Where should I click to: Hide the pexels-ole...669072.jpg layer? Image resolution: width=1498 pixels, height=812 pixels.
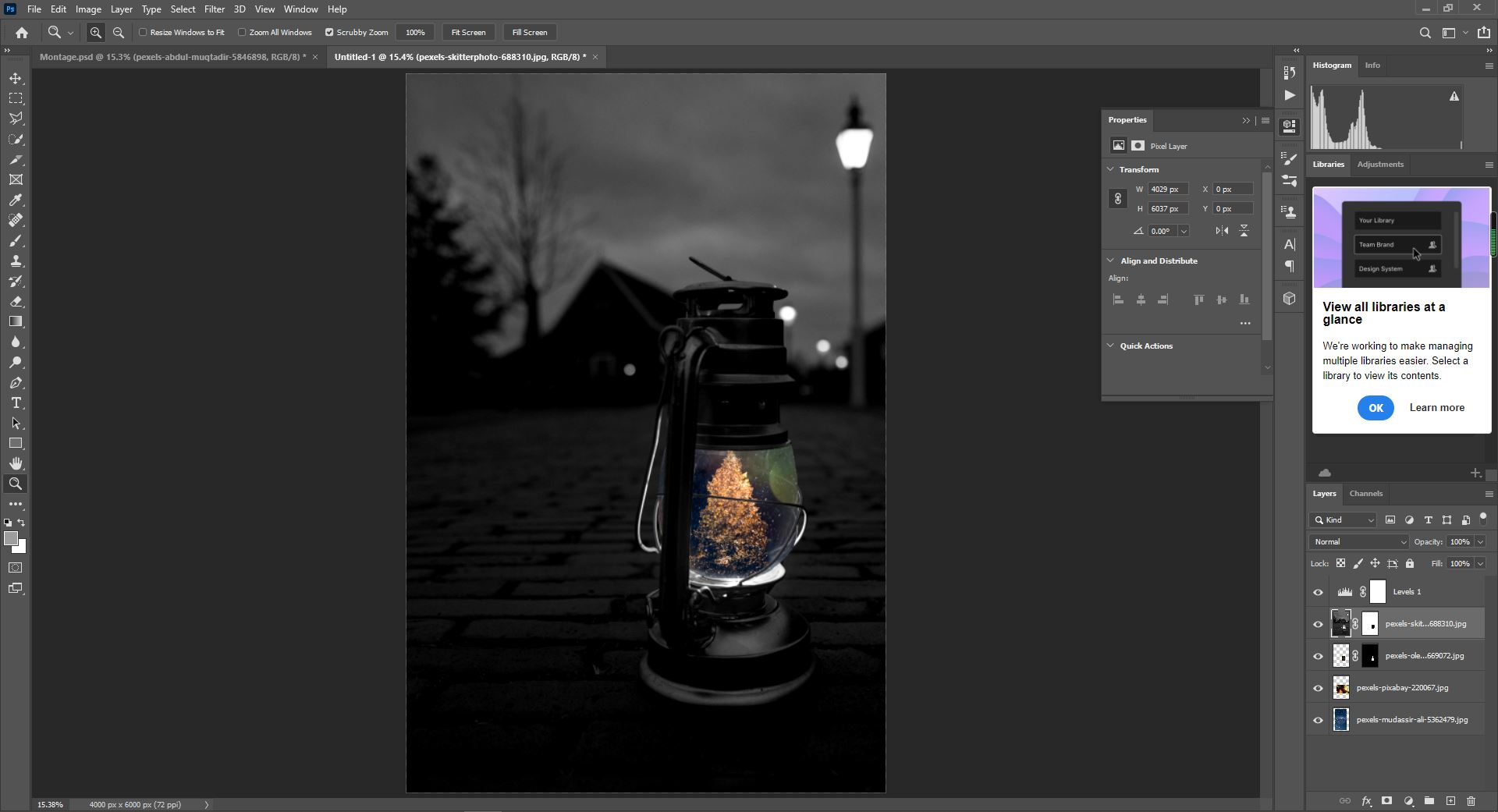1319,656
